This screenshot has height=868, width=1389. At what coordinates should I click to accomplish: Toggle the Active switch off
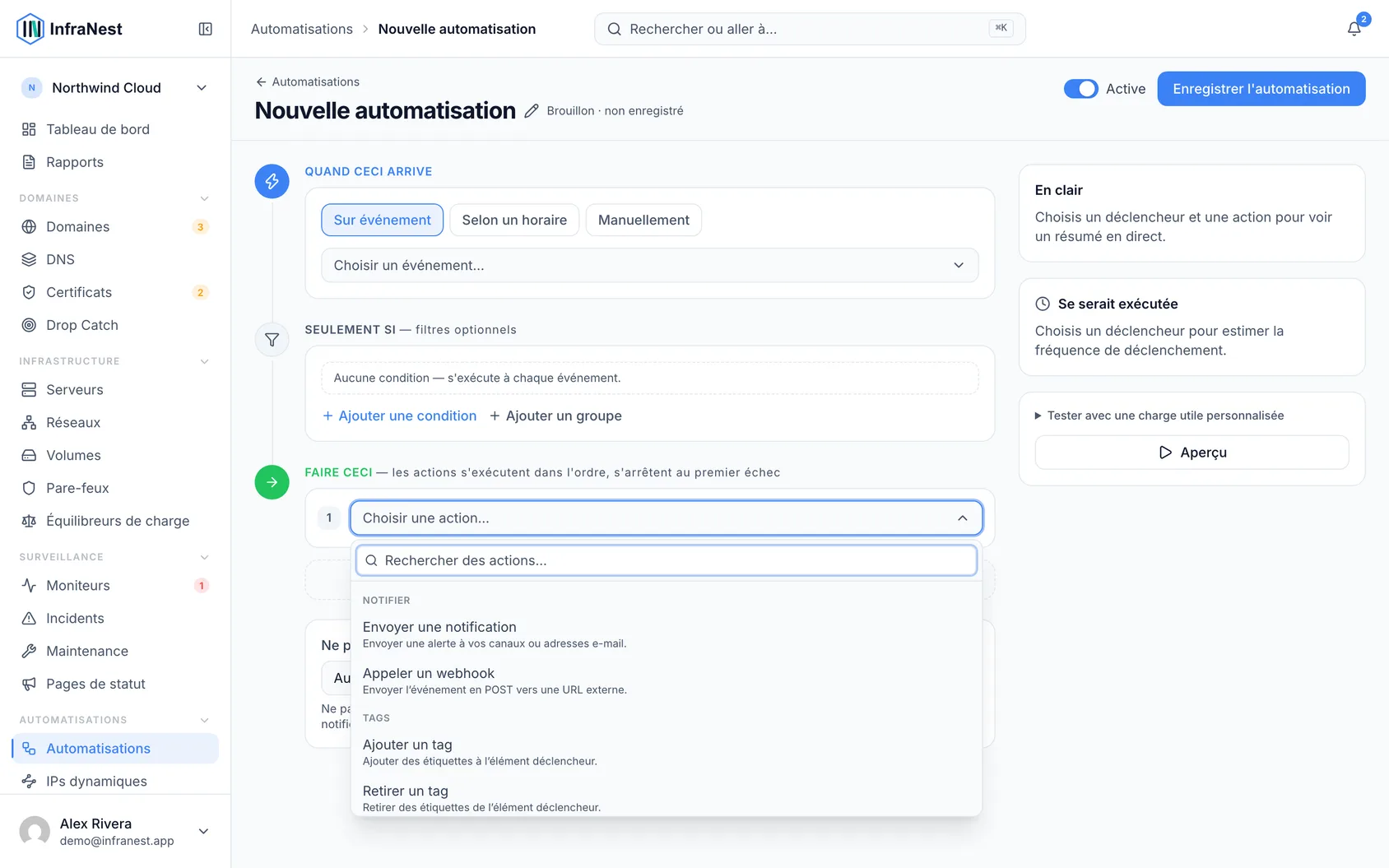(x=1080, y=89)
